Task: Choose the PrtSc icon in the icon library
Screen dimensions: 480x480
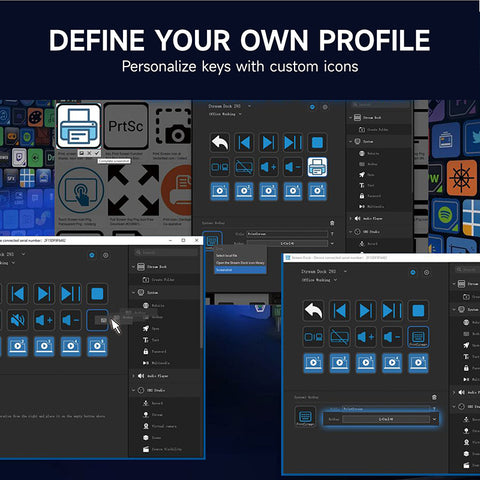Action: (126, 126)
